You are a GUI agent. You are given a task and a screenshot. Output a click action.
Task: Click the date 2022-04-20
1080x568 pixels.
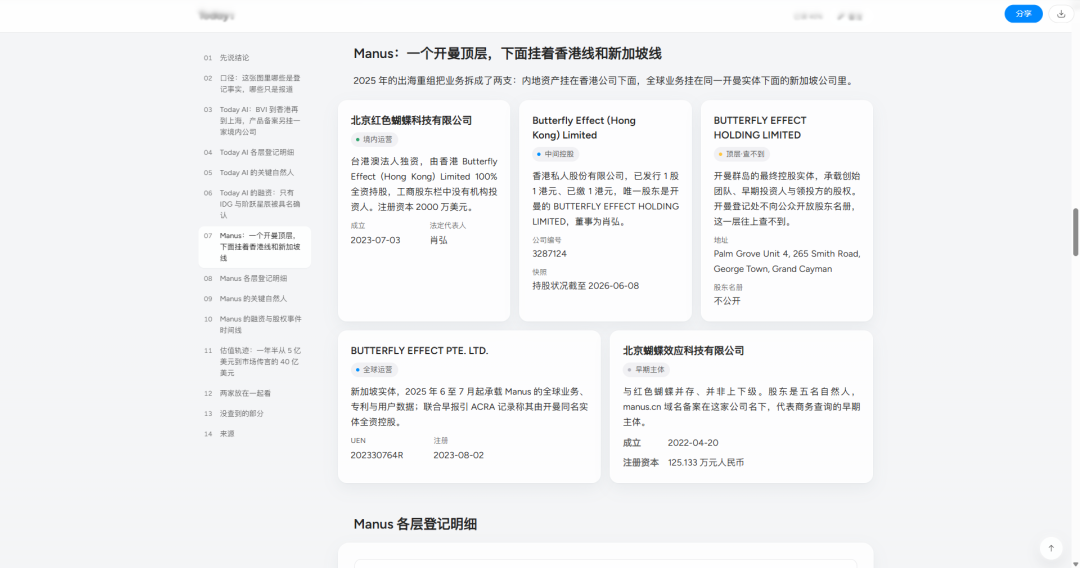click(x=693, y=443)
